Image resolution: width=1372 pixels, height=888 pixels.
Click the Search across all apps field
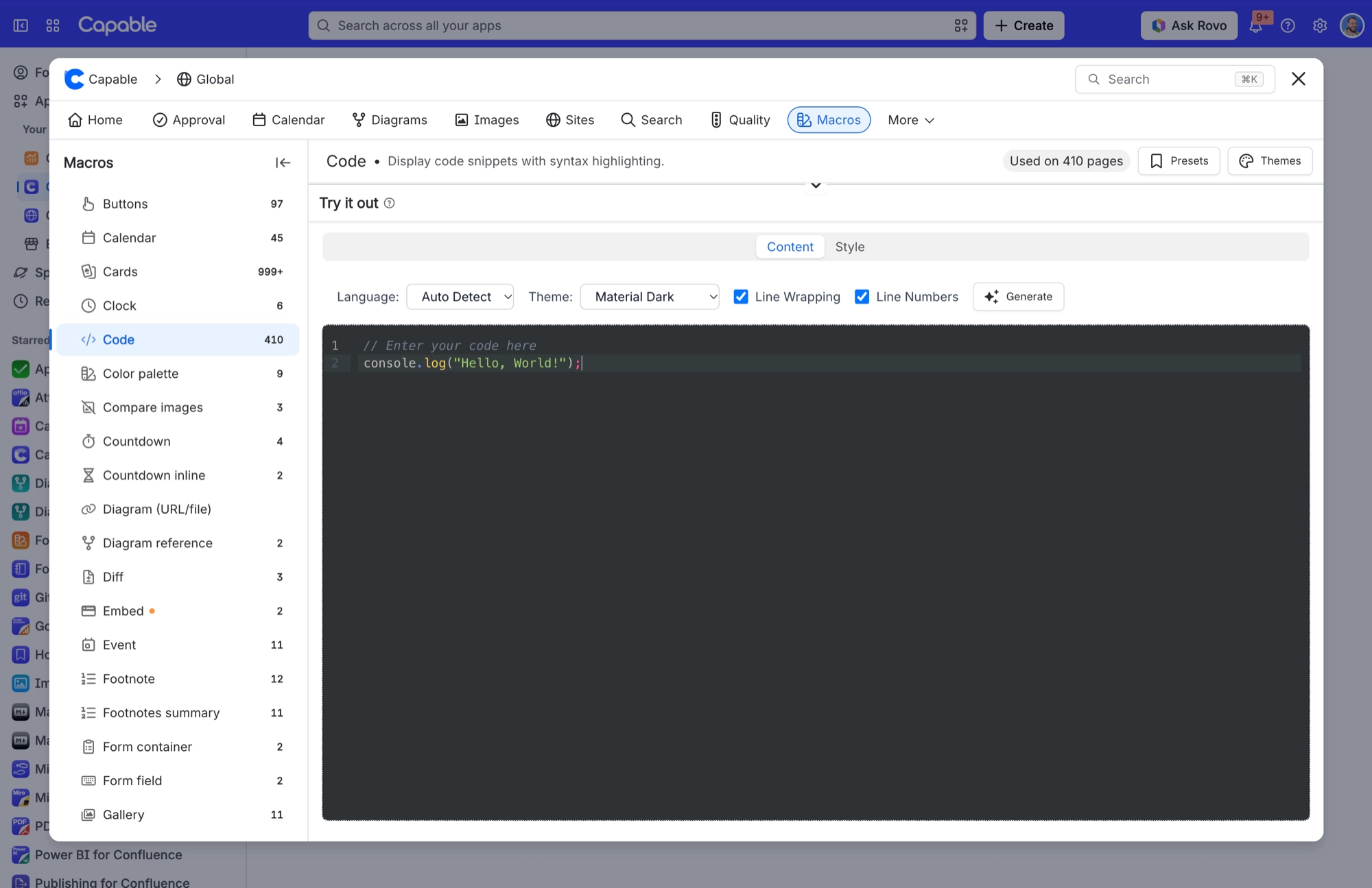pyautogui.click(x=641, y=26)
